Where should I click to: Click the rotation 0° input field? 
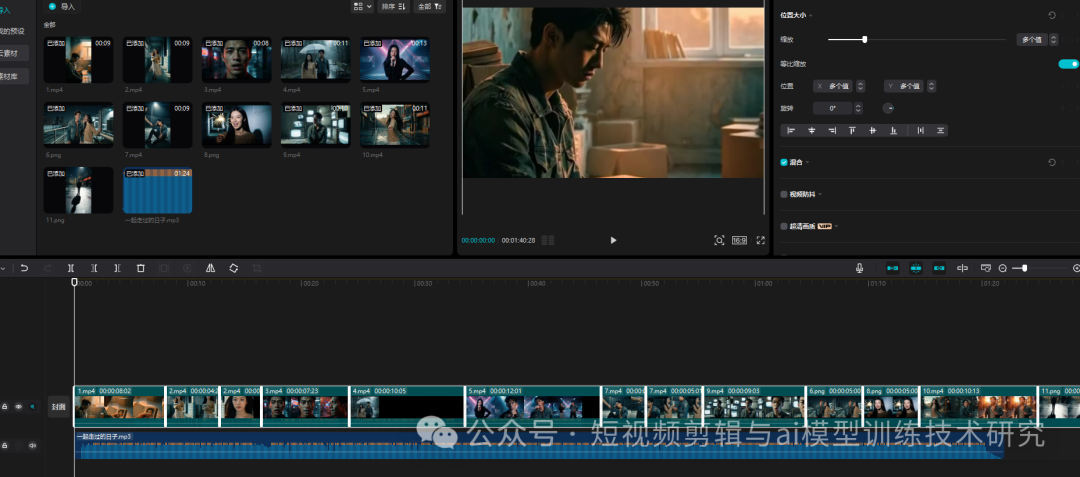point(833,108)
